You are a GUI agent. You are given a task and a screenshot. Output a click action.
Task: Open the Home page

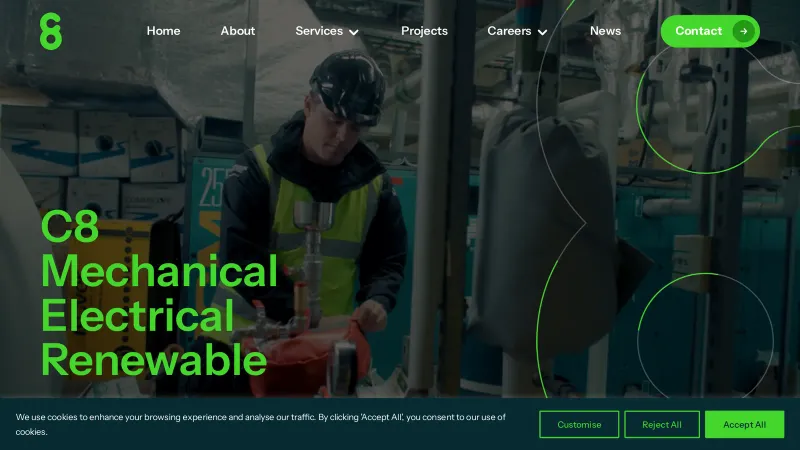[163, 31]
